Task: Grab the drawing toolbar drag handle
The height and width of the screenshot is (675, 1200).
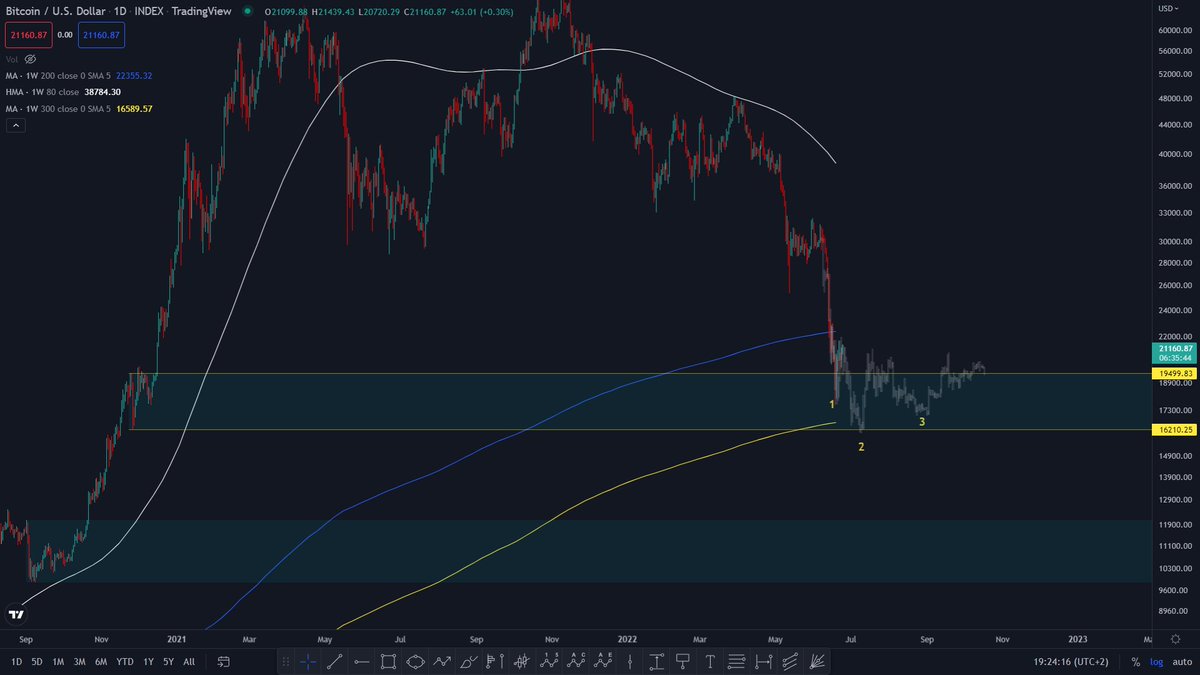Action: (286, 661)
